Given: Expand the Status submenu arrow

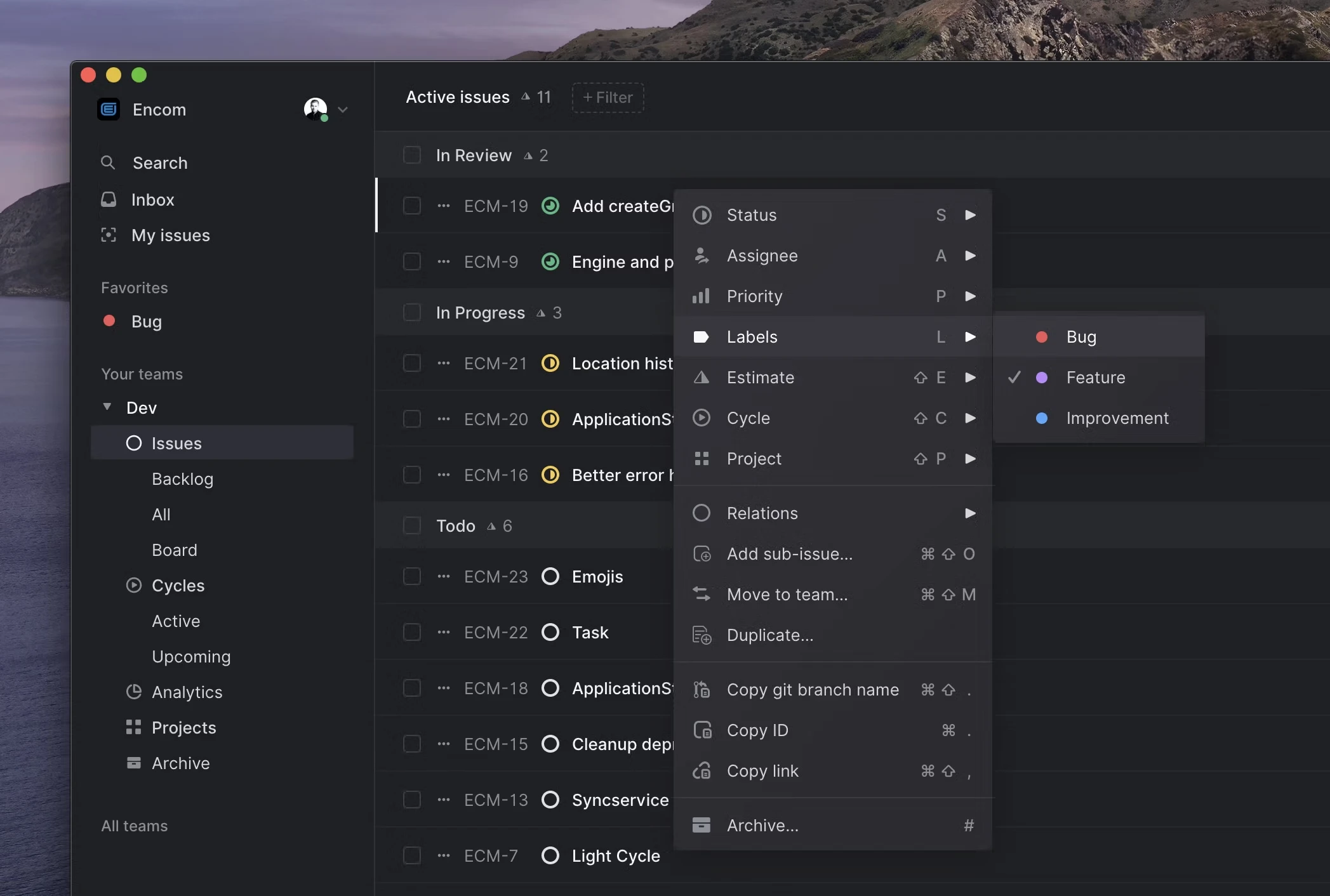Looking at the screenshot, I should tap(969, 215).
